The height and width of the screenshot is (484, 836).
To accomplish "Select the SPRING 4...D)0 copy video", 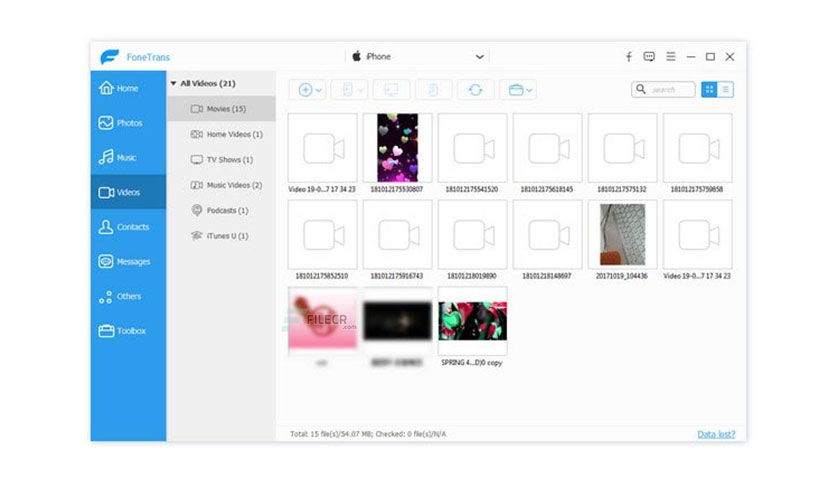I will (x=472, y=321).
